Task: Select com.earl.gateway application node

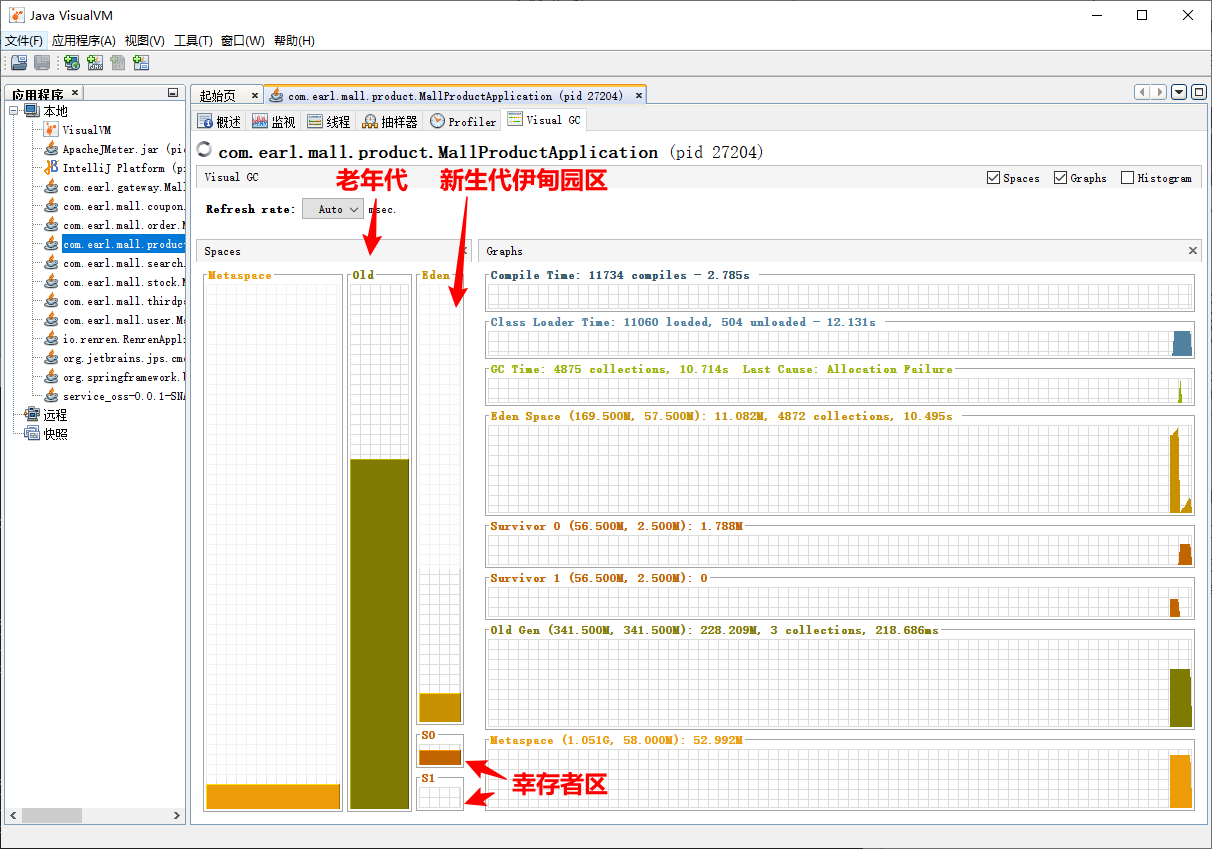Action: click(114, 187)
